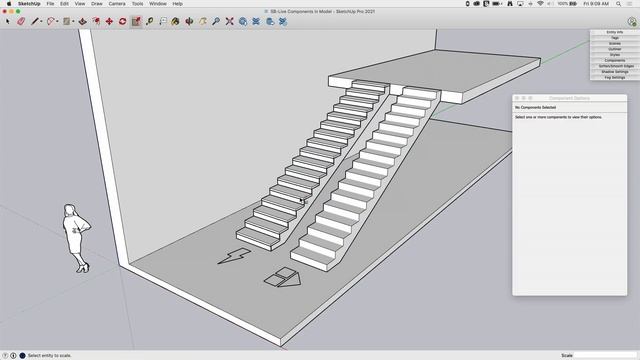Expand the Fog Settings tray panel

tap(615, 78)
